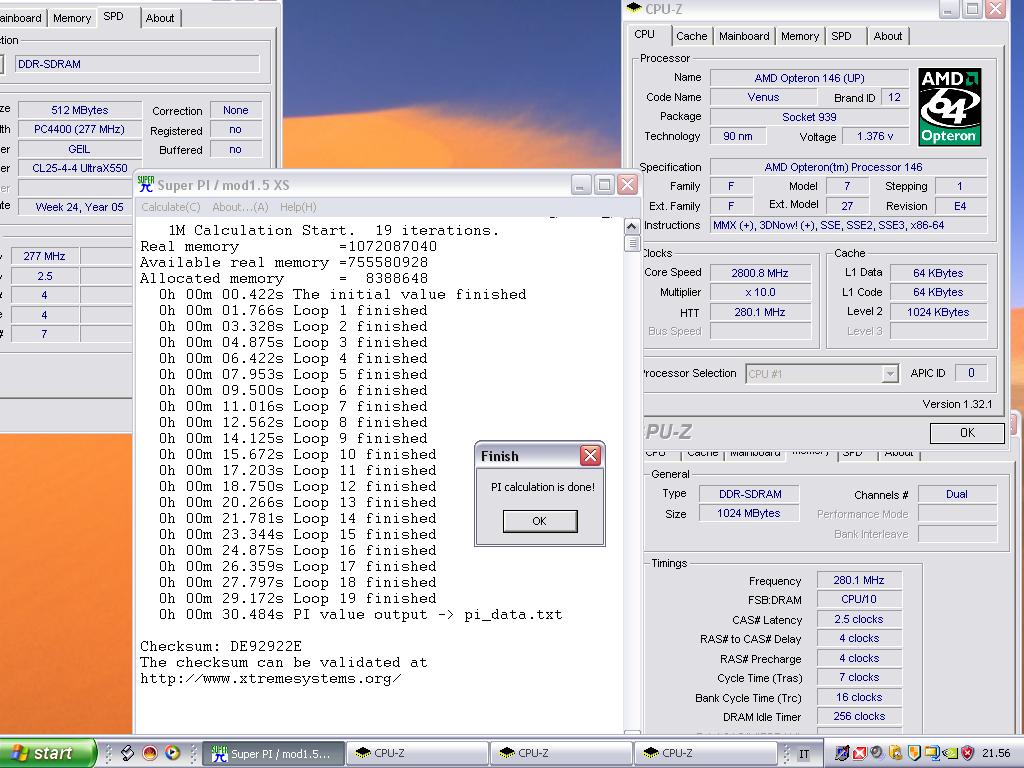Click the Super PI icon in its title bar

(146, 185)
